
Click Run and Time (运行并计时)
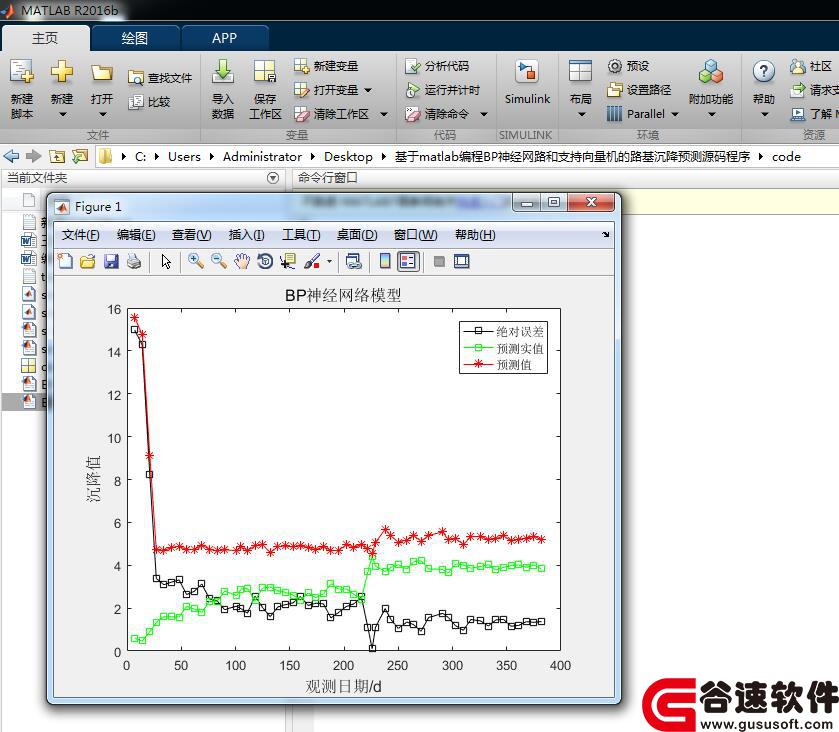(x=442, y=90)
